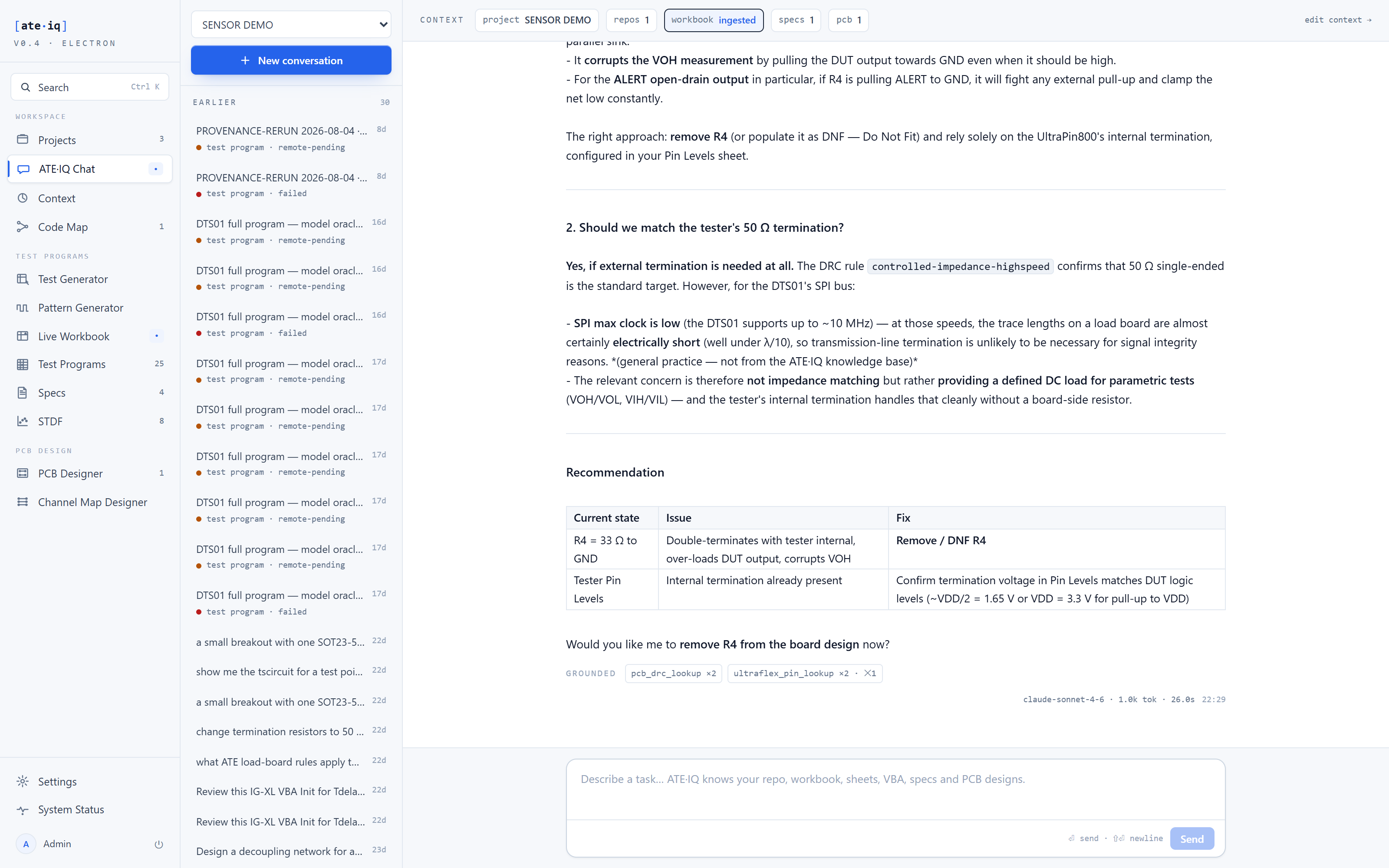Open STDF in the sidebar

click(89, 421)
